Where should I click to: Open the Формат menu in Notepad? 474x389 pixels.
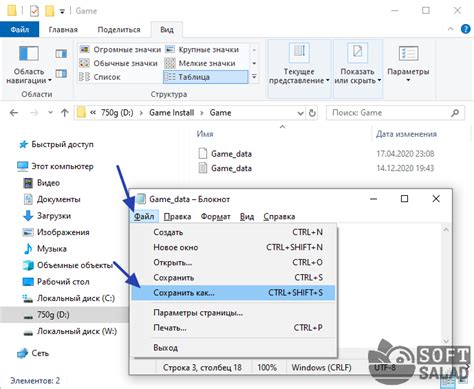coord(215,217)
